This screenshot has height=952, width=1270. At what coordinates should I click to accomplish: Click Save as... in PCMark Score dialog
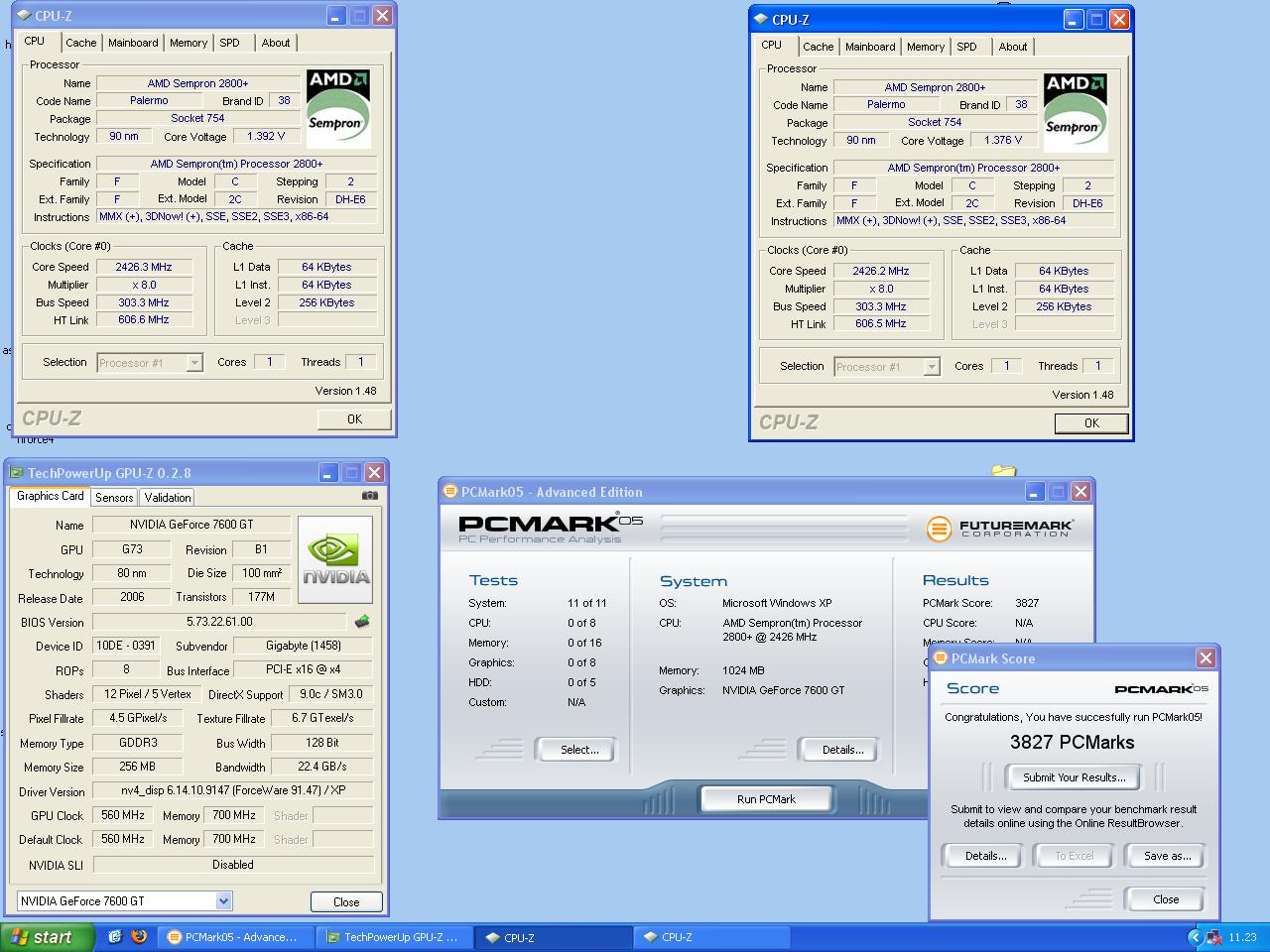click(1167, 856)
